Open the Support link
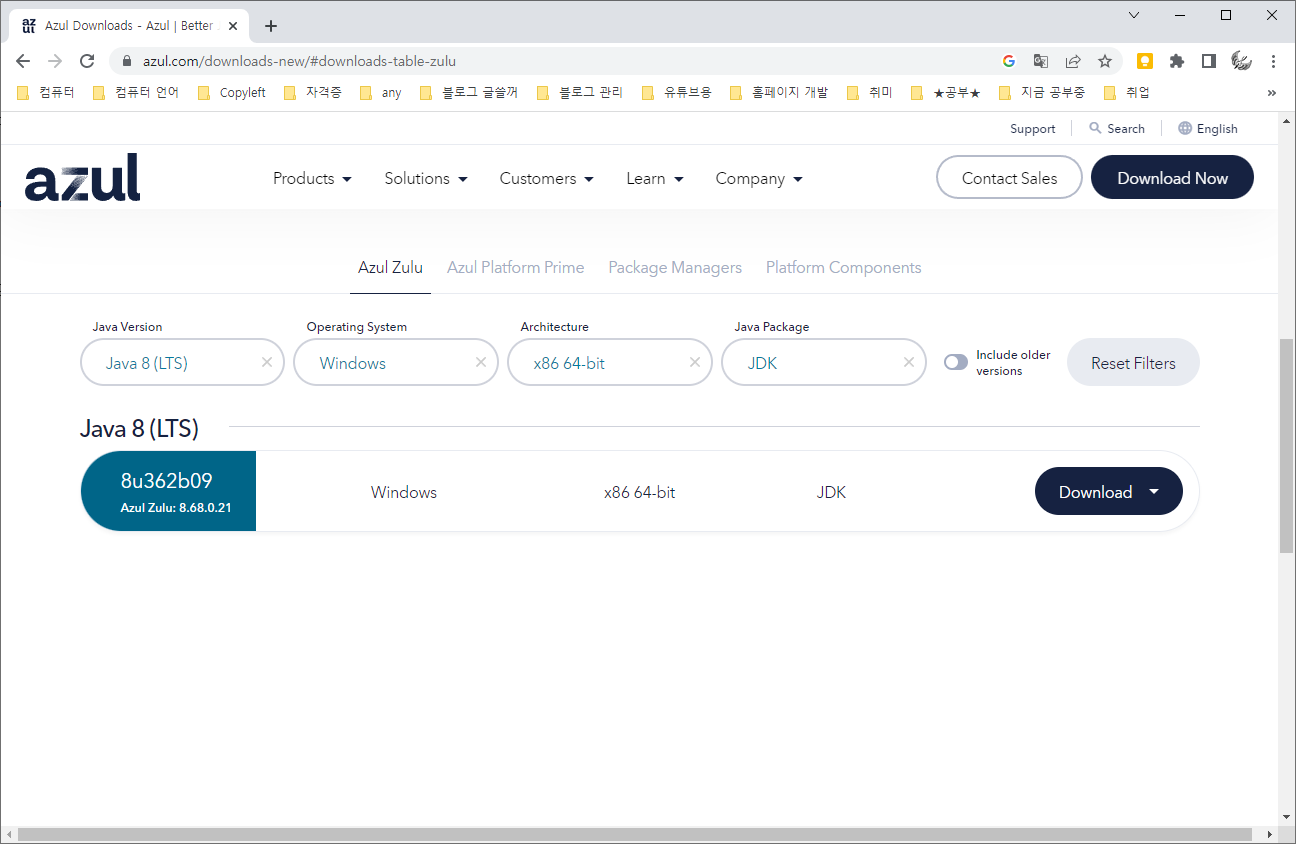 click(1032, 129)
